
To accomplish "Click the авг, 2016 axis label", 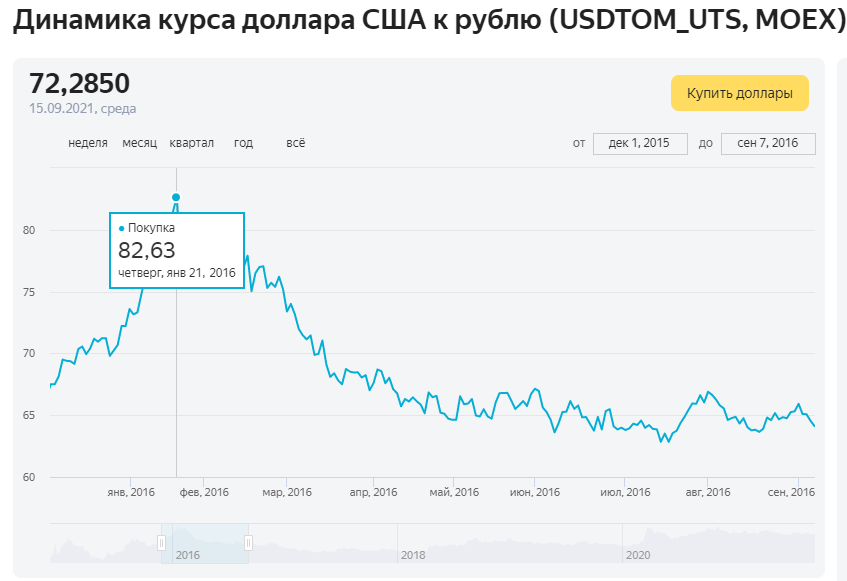I will point(708,492).
